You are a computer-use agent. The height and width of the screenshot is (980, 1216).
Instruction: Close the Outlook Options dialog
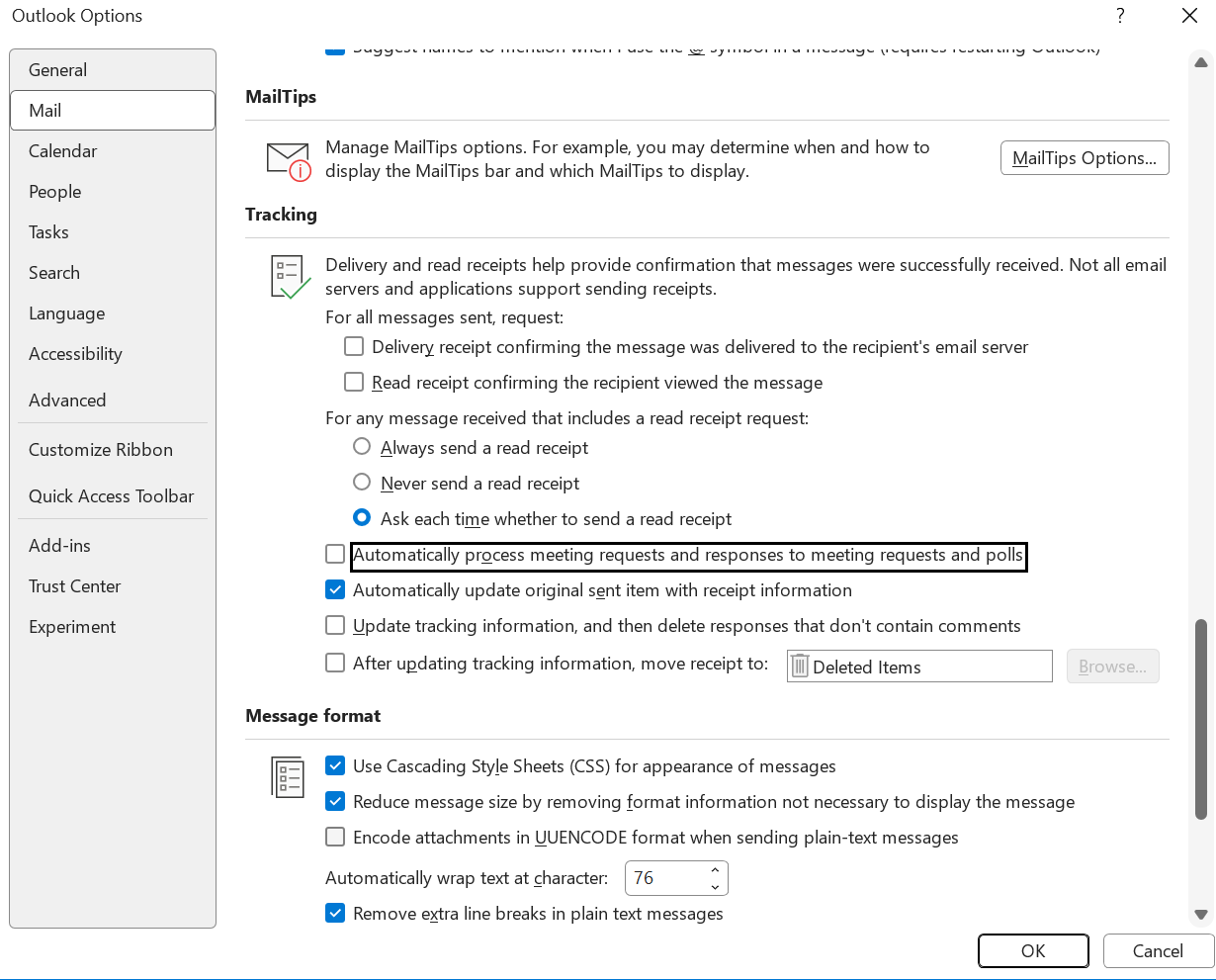1190,16
